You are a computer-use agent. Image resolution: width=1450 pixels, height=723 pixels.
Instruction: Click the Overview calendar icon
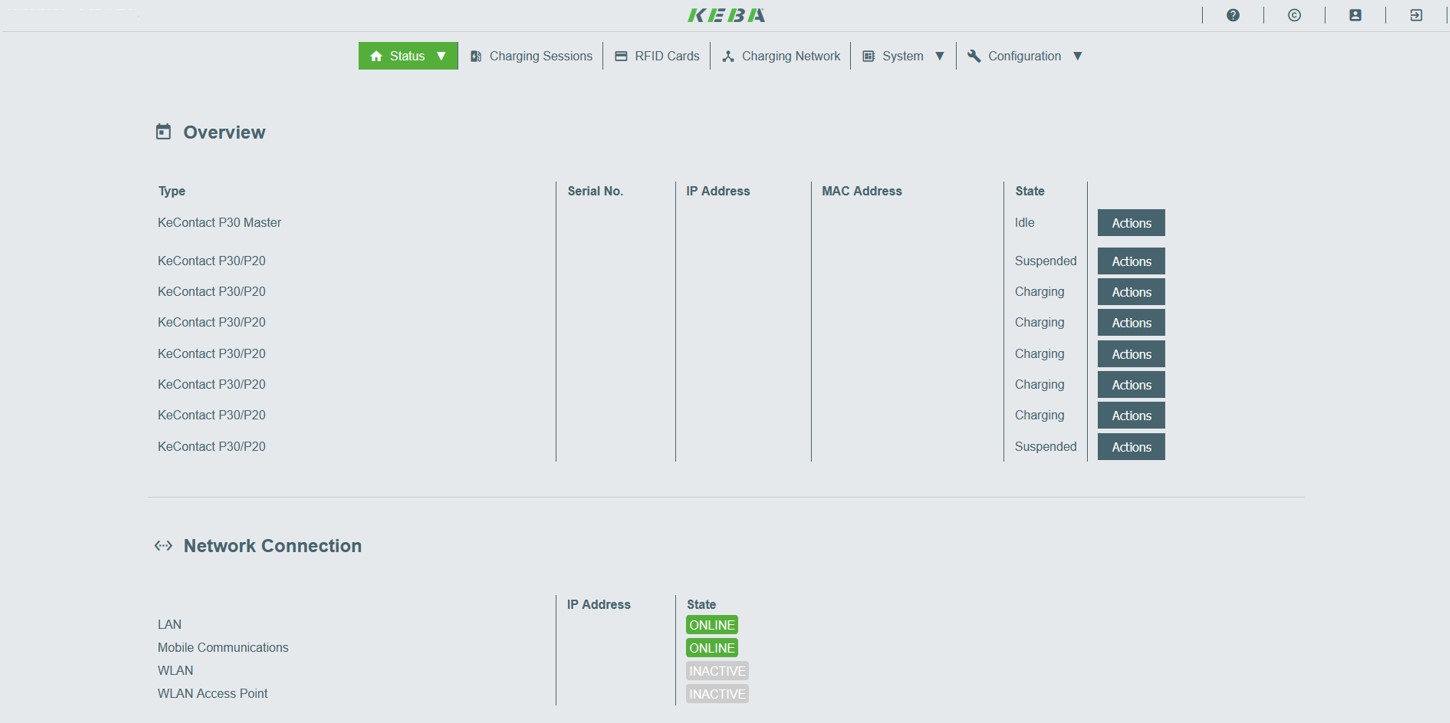tap(163, 131)
